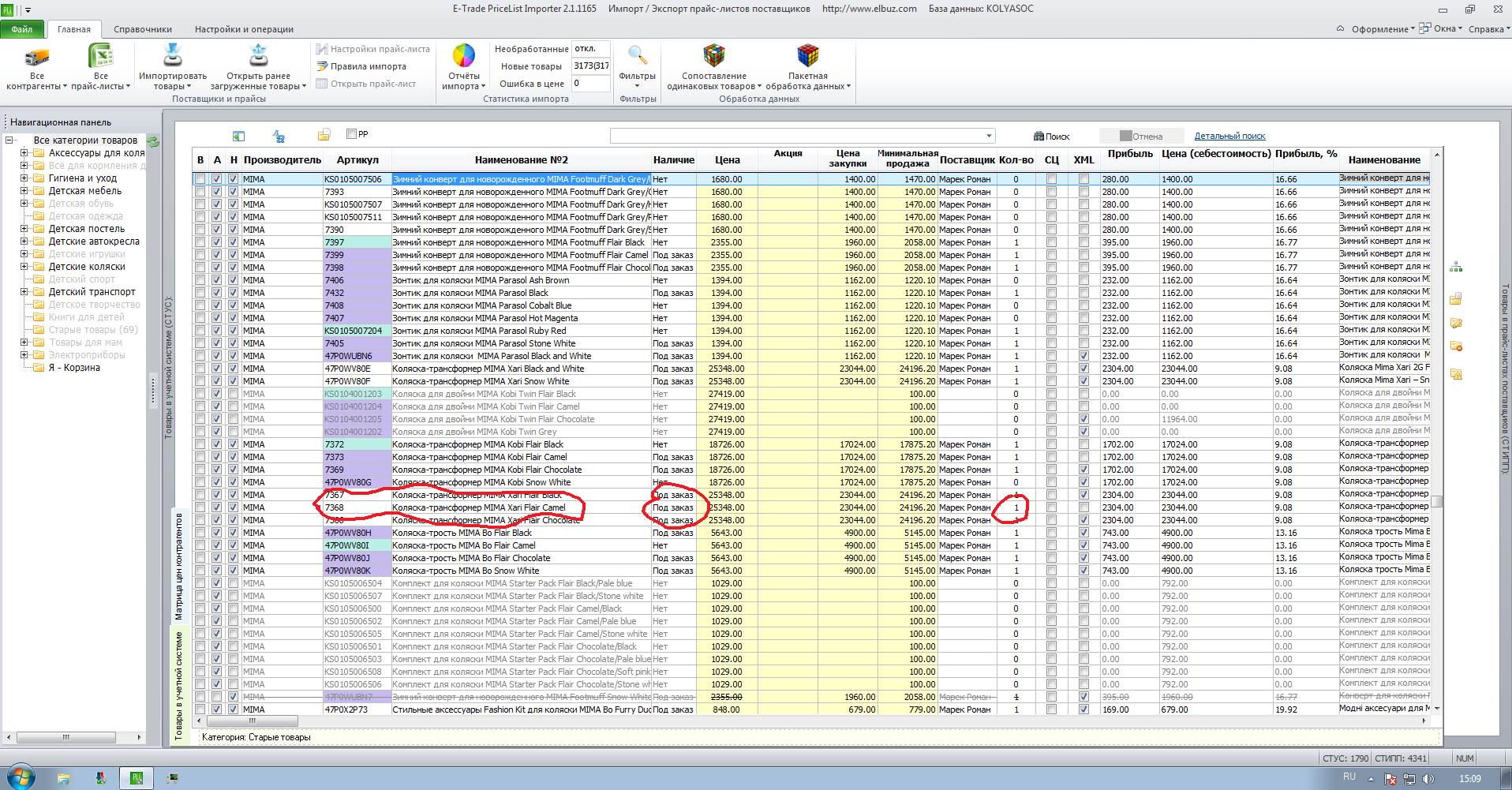Select the Главная ribbon tab
Viewport: 1512px width, 790px height.
tap(74, 29)
